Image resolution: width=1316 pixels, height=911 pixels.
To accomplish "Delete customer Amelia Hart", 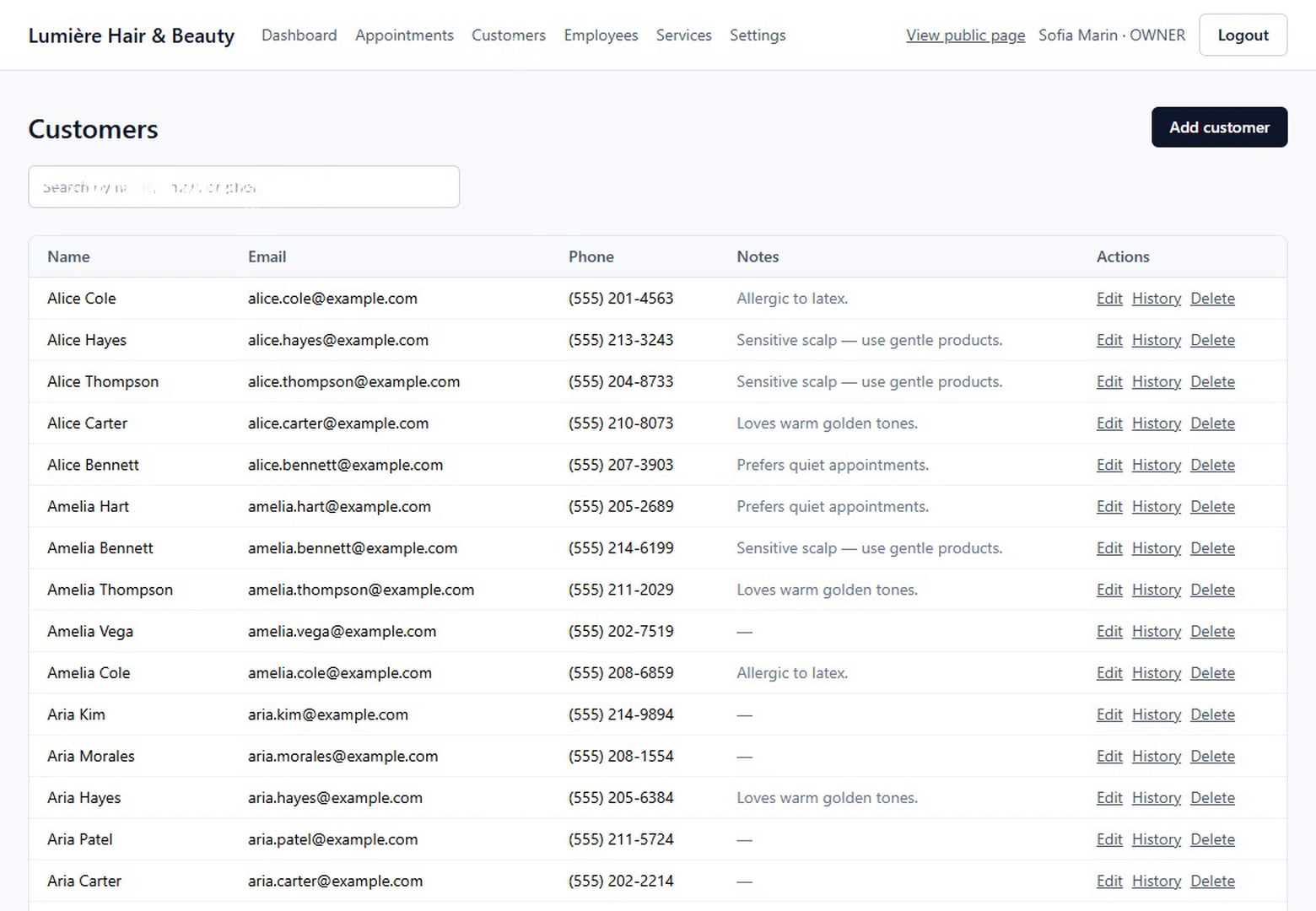I will (1212, 506).
